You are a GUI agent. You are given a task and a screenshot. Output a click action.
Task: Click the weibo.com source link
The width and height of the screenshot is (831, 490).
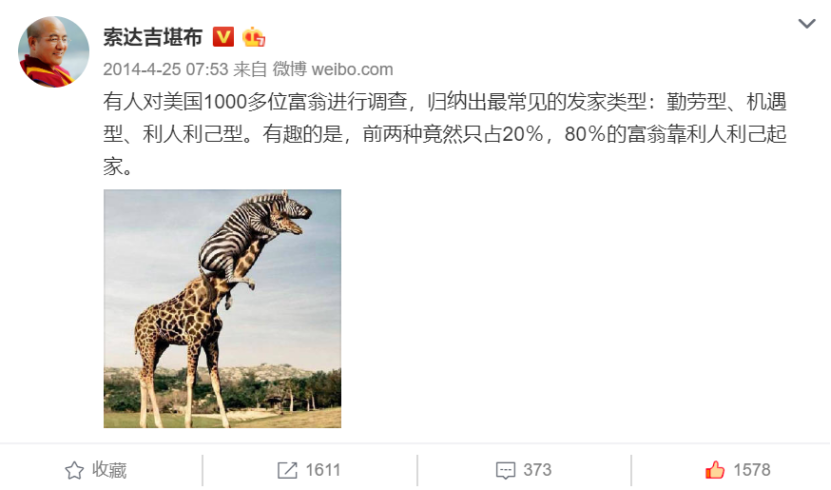click(352, 69)
